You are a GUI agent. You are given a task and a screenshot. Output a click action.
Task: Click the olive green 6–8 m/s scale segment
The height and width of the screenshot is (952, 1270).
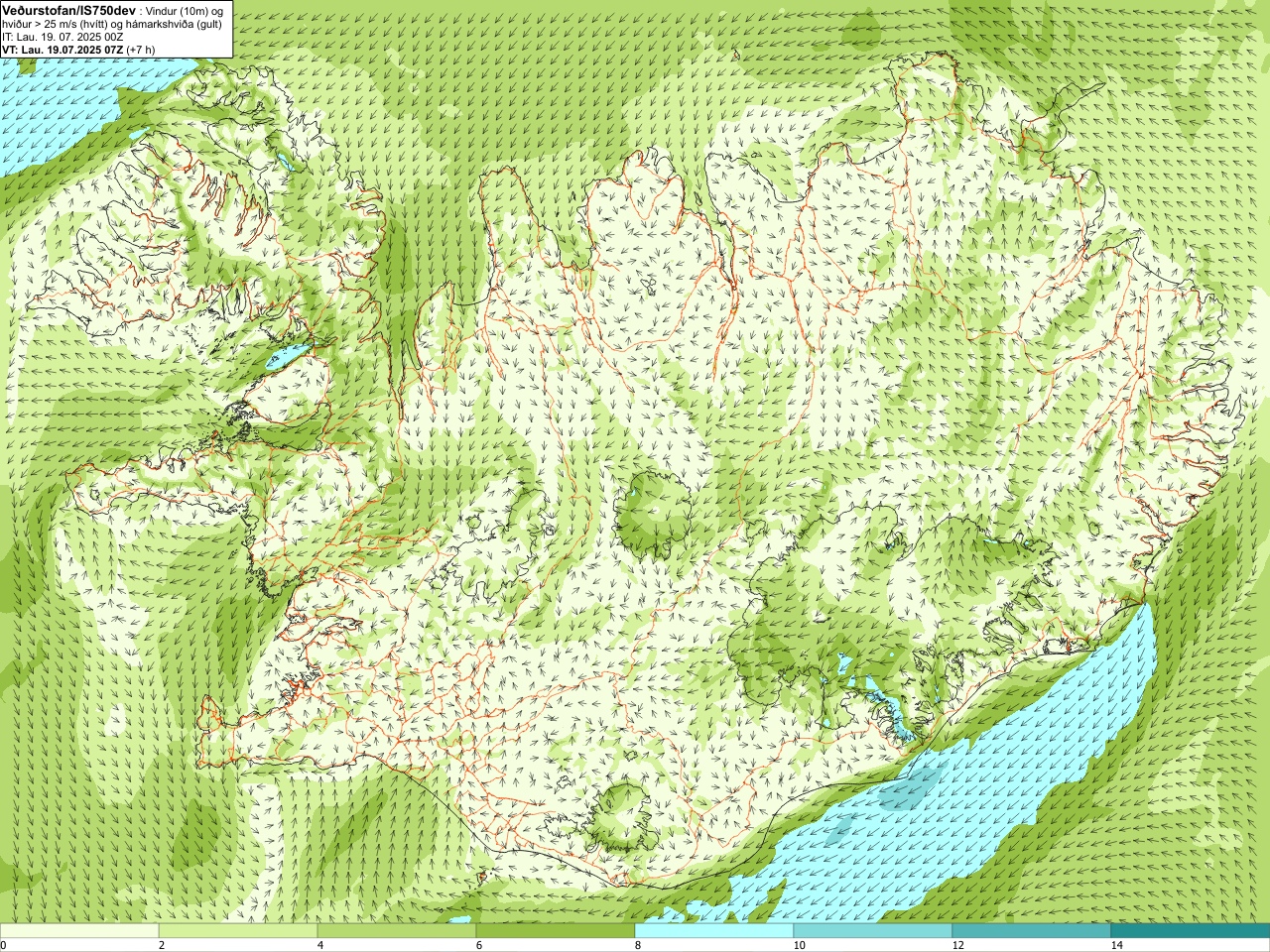tap(556, 931)
